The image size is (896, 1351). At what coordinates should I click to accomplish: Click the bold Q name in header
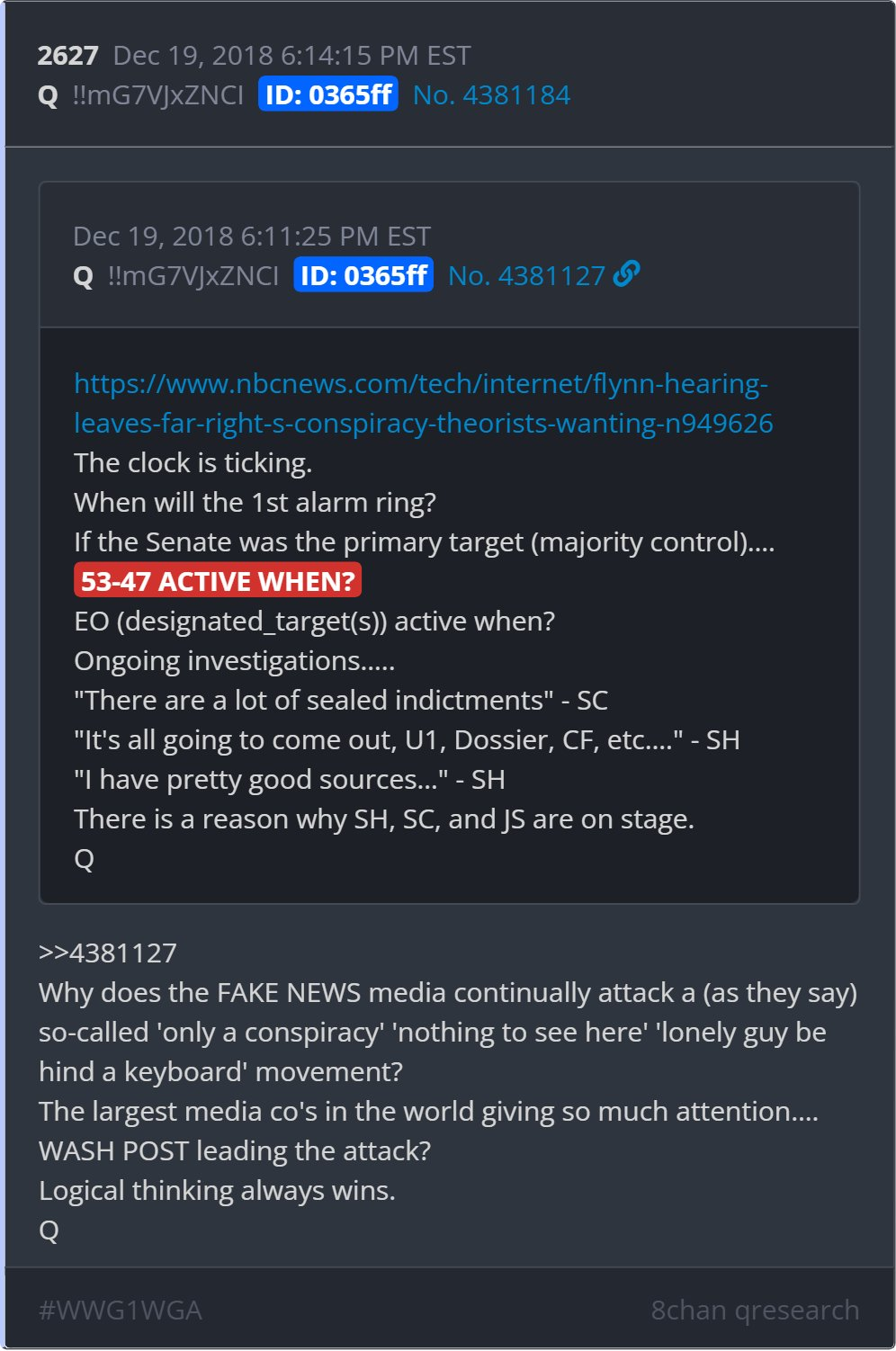click(x=48, y=95)
